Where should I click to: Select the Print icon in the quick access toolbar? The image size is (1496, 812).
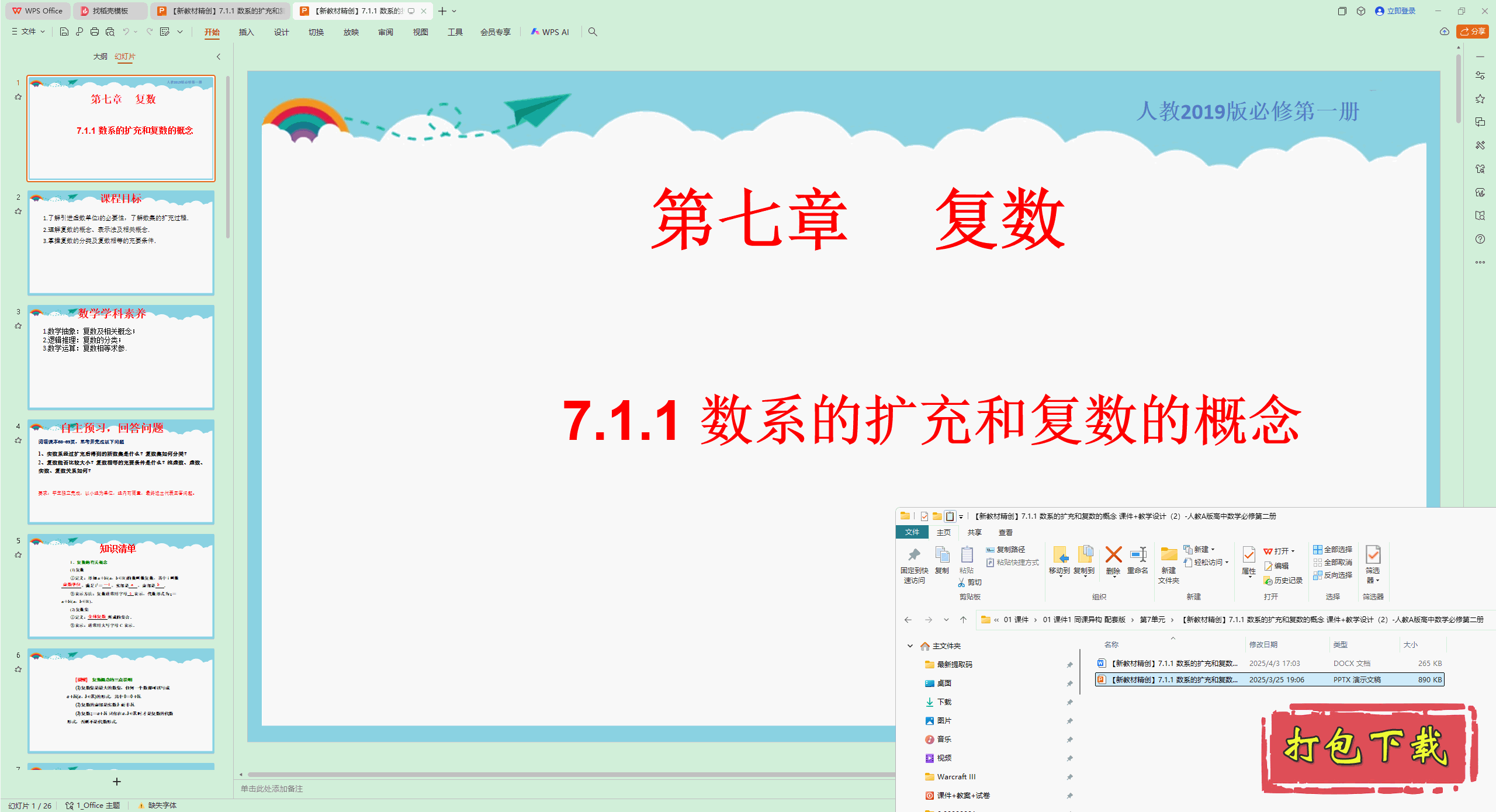tap(94, 32)
